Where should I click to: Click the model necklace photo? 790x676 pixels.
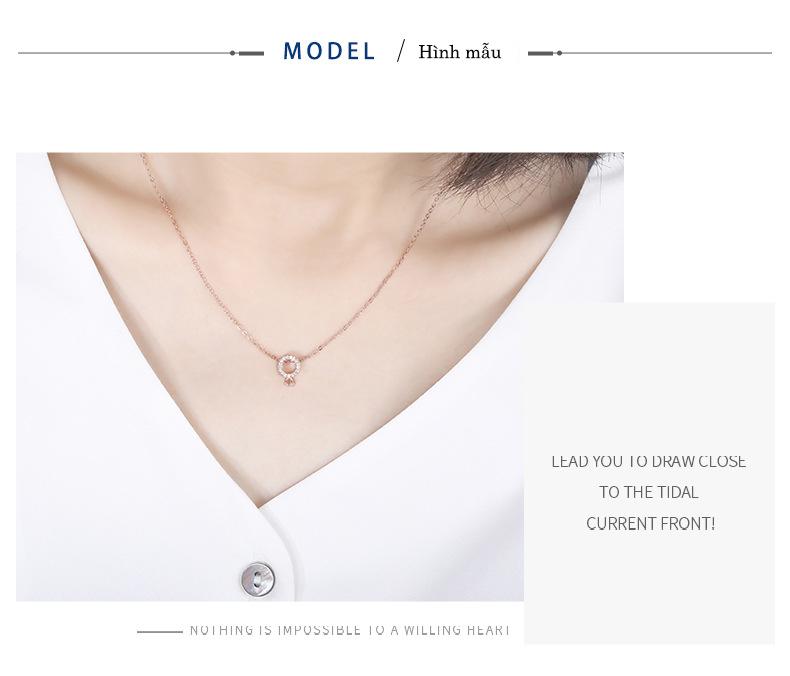(320, 377)
